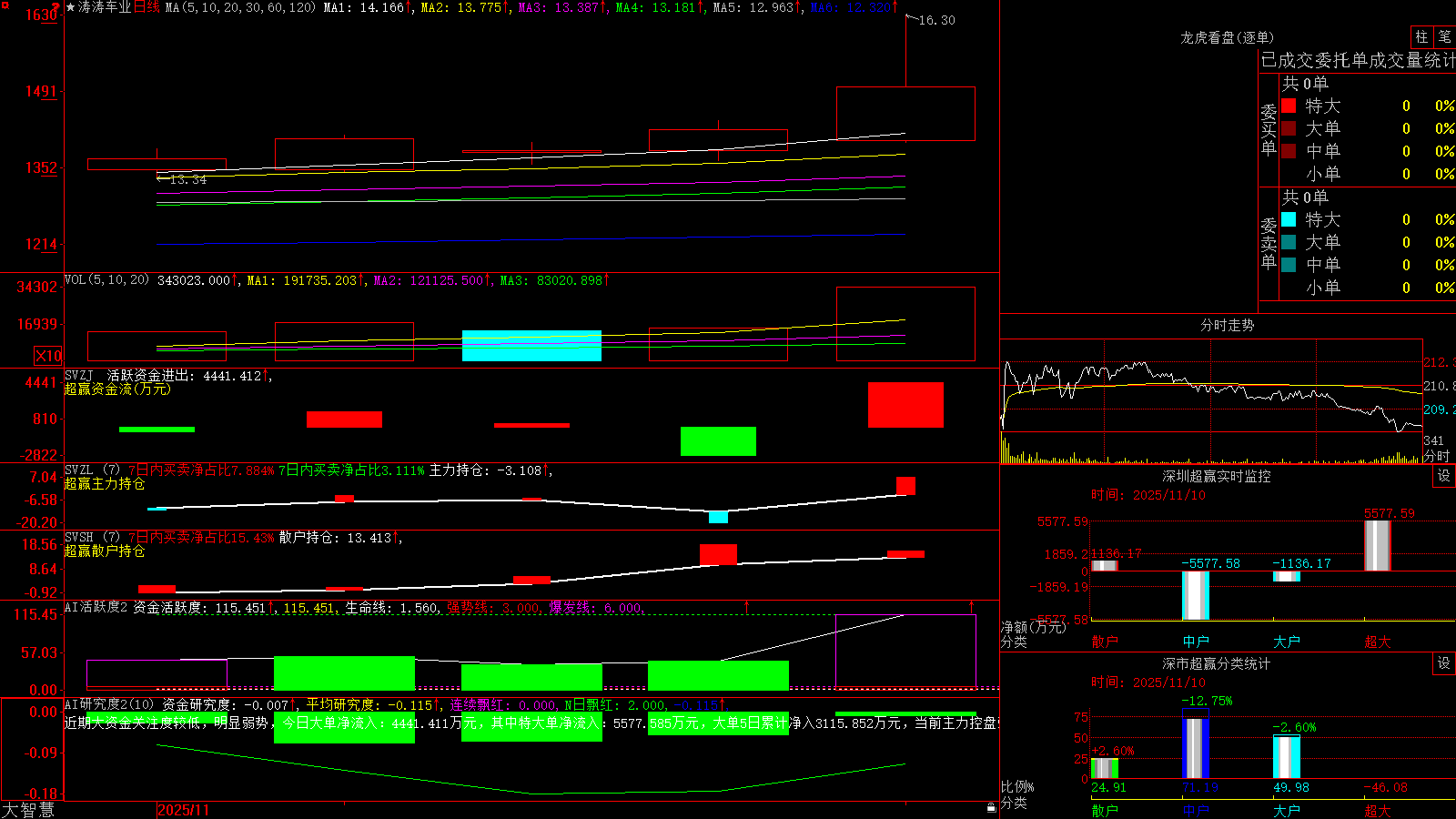Click the 散户持仓: 13.413 value
The image size is (1456, 819).
point(335,538)
